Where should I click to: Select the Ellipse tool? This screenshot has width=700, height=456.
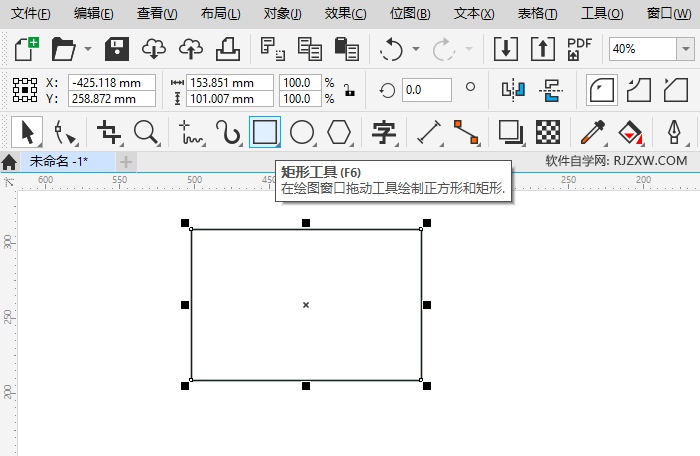pyautogui.click(x=302, y=131)
